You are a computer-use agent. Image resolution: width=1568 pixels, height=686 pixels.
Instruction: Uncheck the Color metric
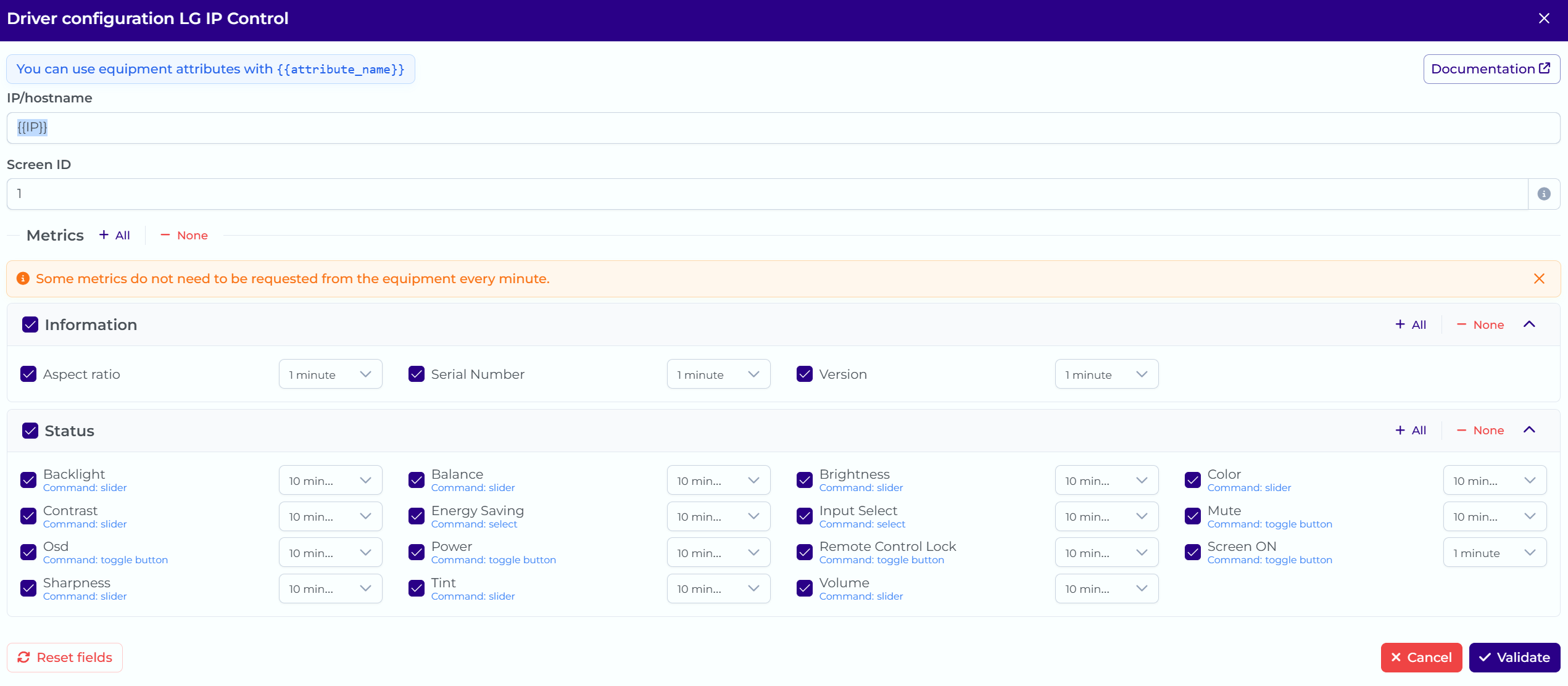(1193, 480)
